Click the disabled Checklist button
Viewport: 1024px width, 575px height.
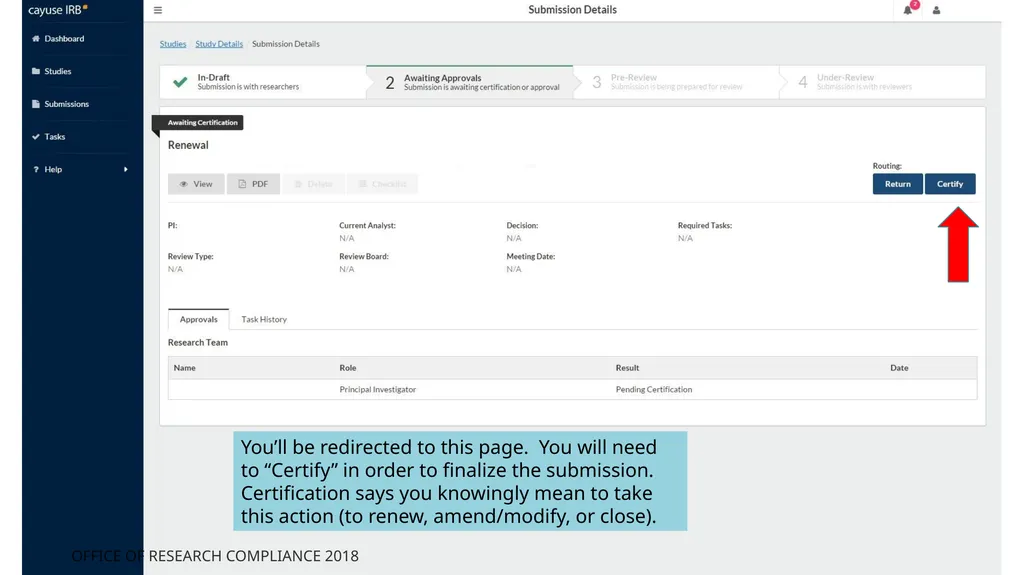[383, 184]
